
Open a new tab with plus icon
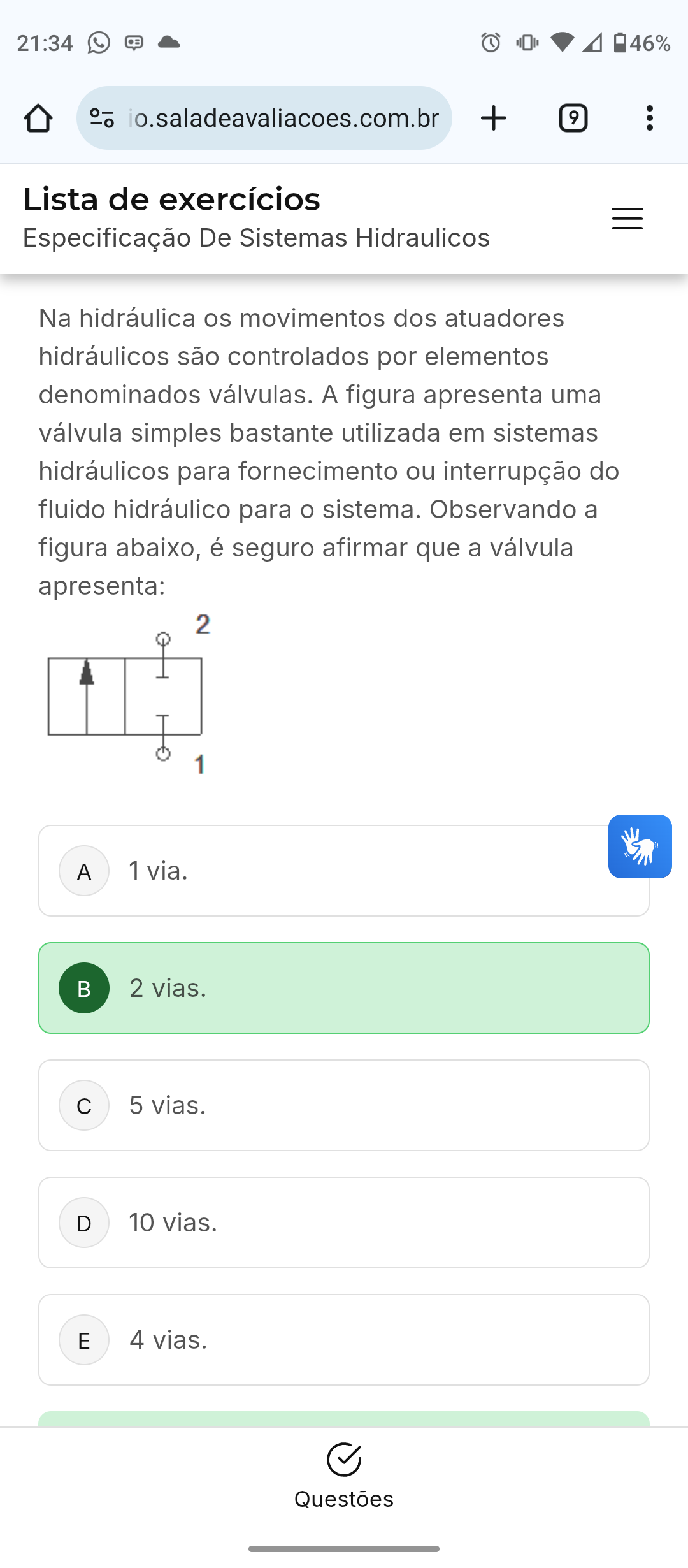[494, 118]
